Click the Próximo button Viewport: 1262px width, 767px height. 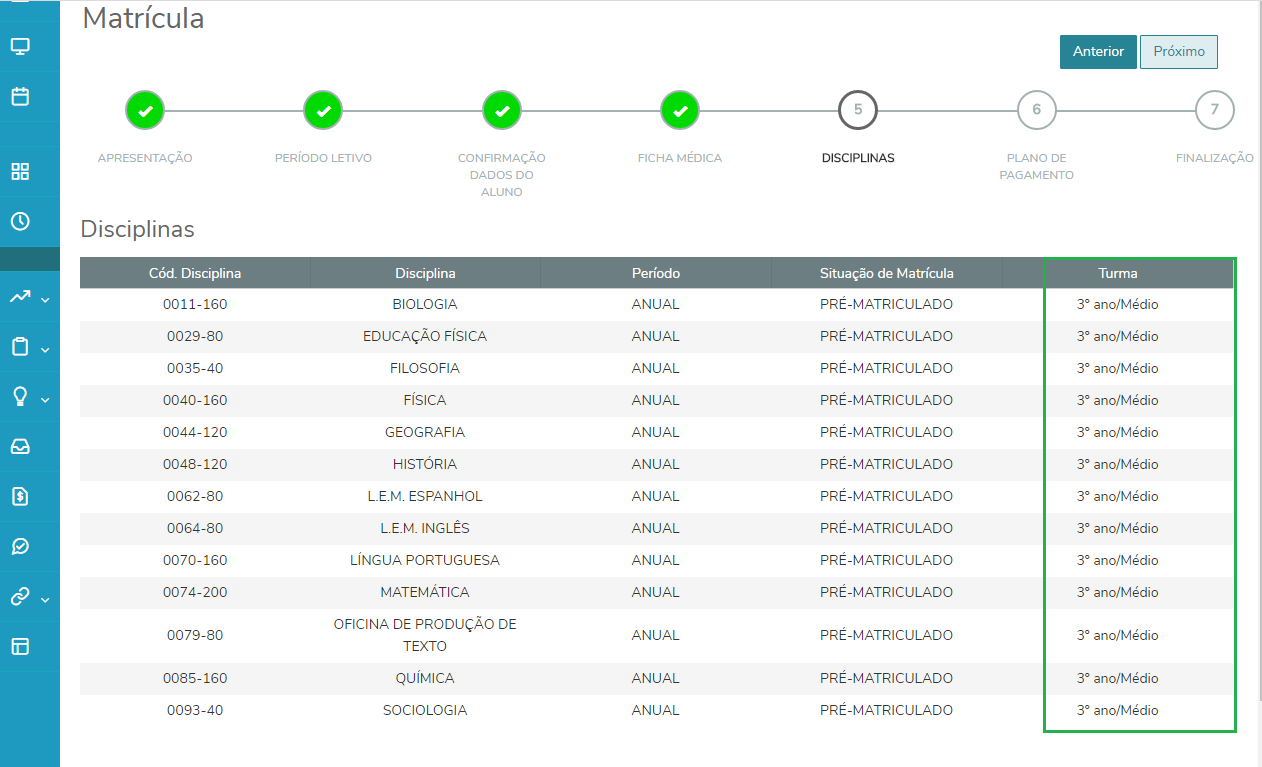click(1179, 51)
